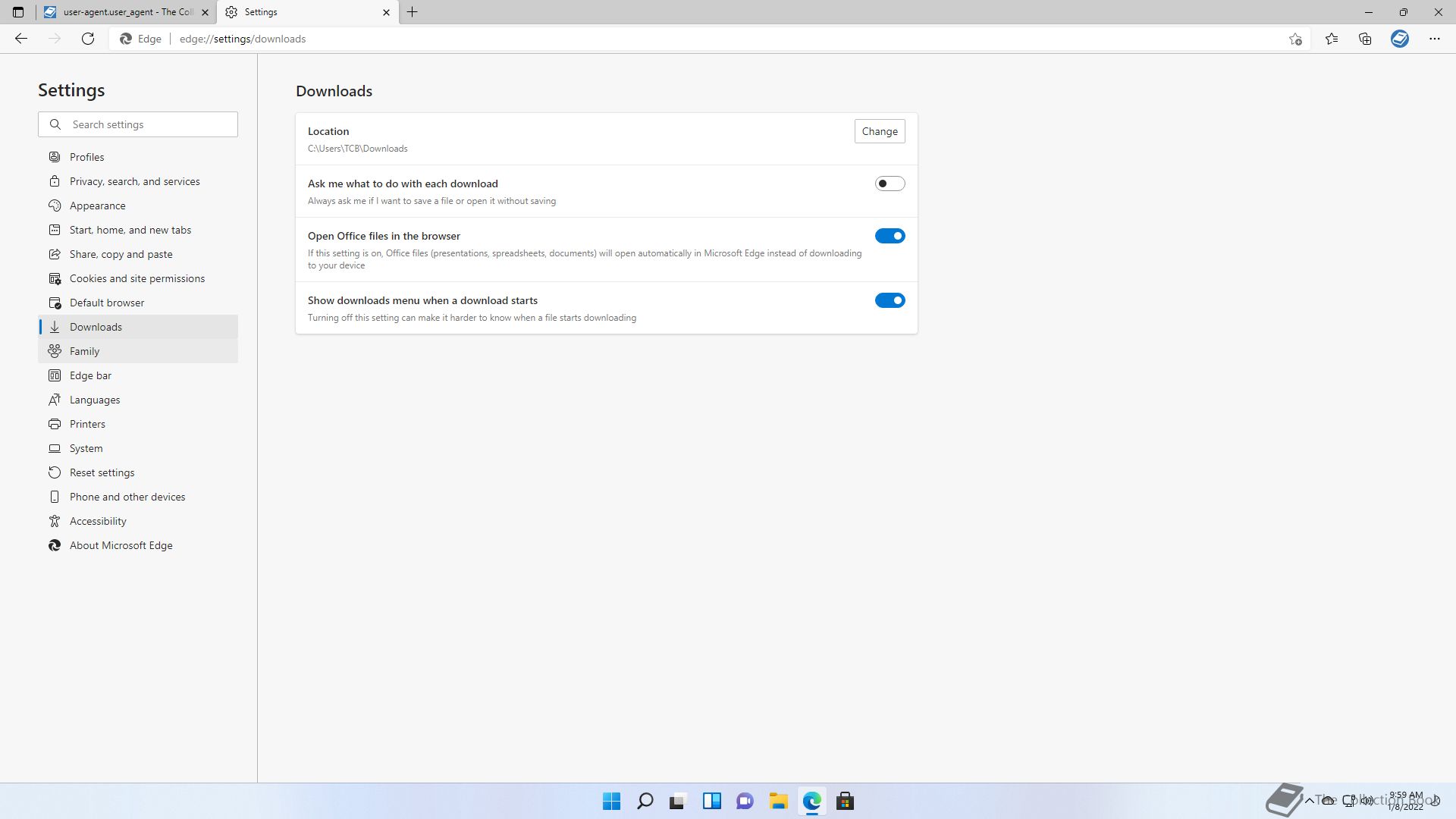The image size is (1456, 819).
Task: Open Chat (Teams) on the taskbar
Action: (745, 801)
